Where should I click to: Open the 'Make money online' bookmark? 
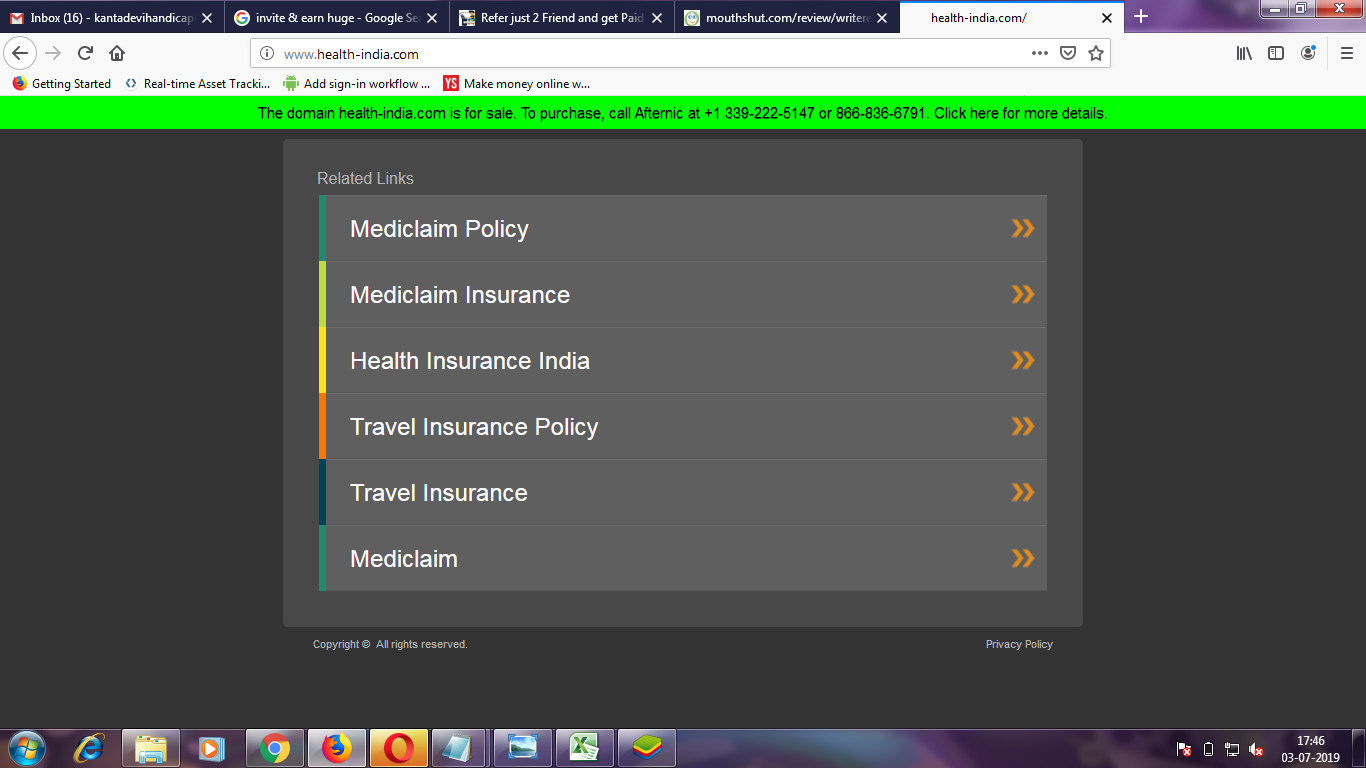coord(516,84)
